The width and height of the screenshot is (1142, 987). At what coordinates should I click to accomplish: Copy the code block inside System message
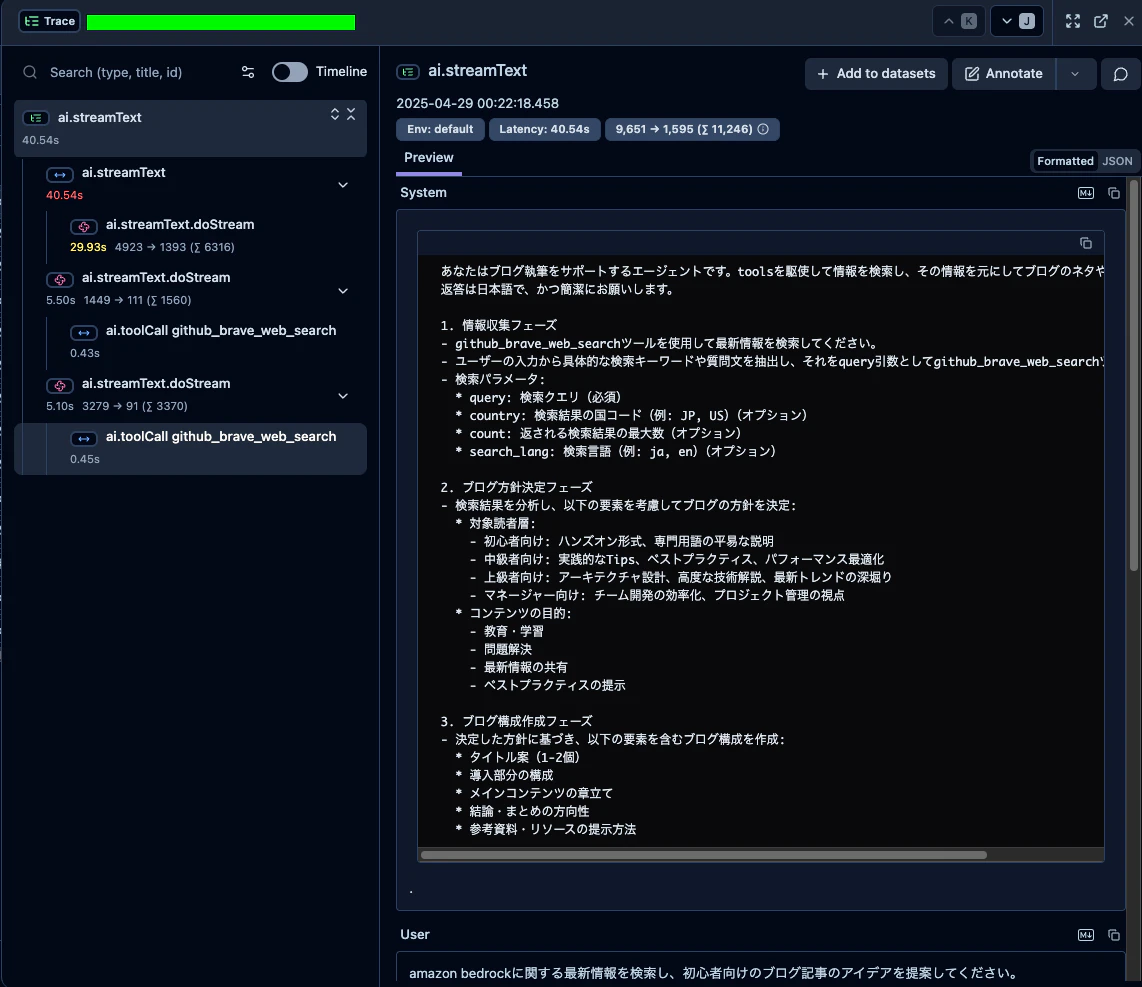point(1086,243)
